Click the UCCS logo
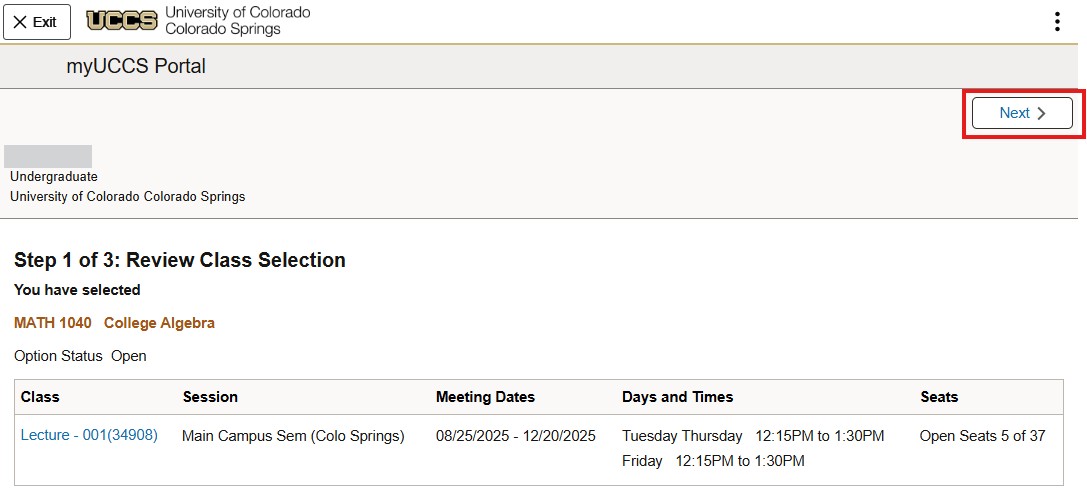The height and width of the screenshot is (494, 1087). (122, 21)
